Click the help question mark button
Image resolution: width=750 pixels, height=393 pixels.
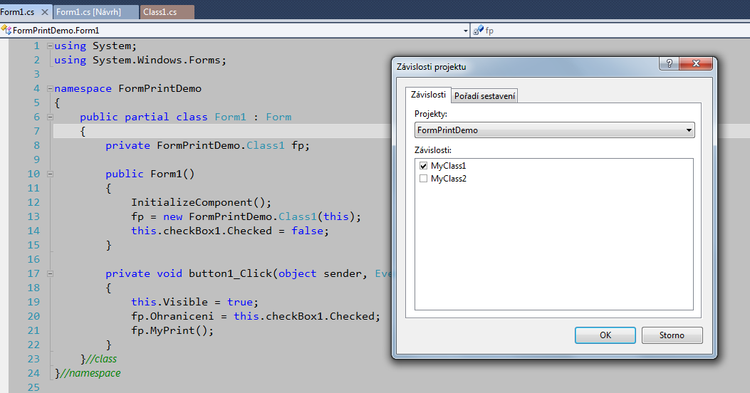pos(669,63)
